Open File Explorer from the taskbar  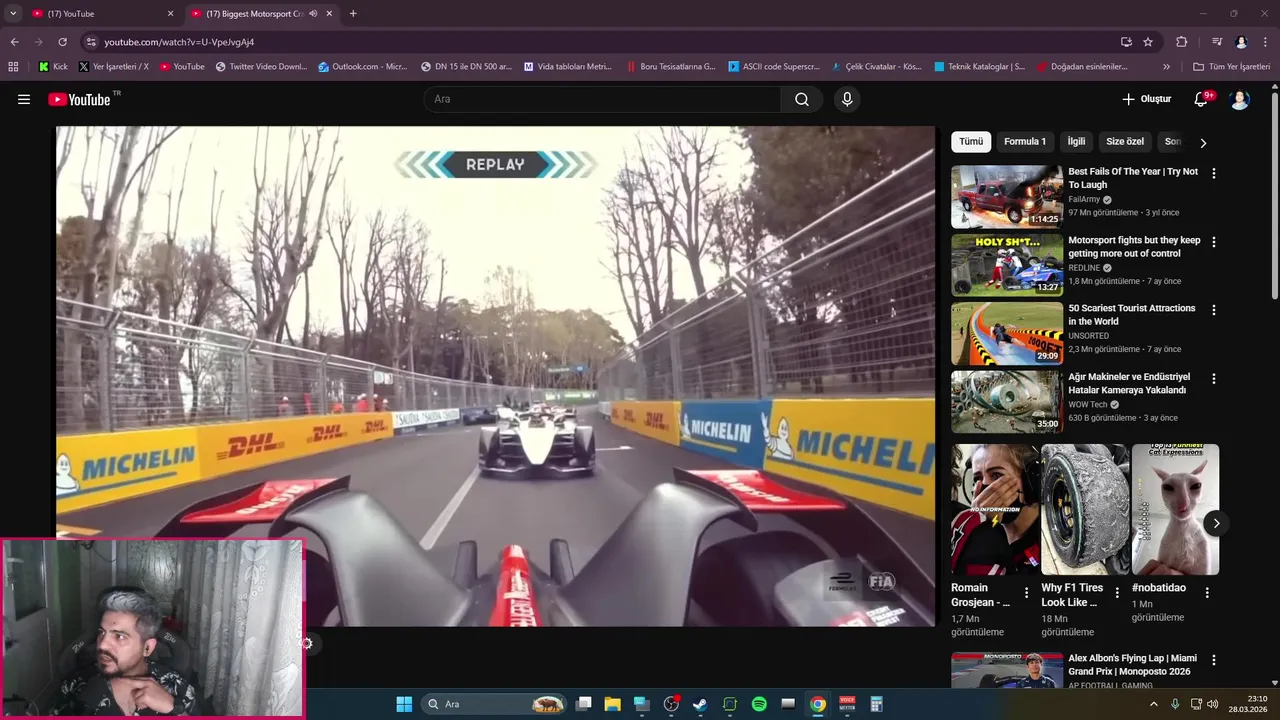[612, 704]
